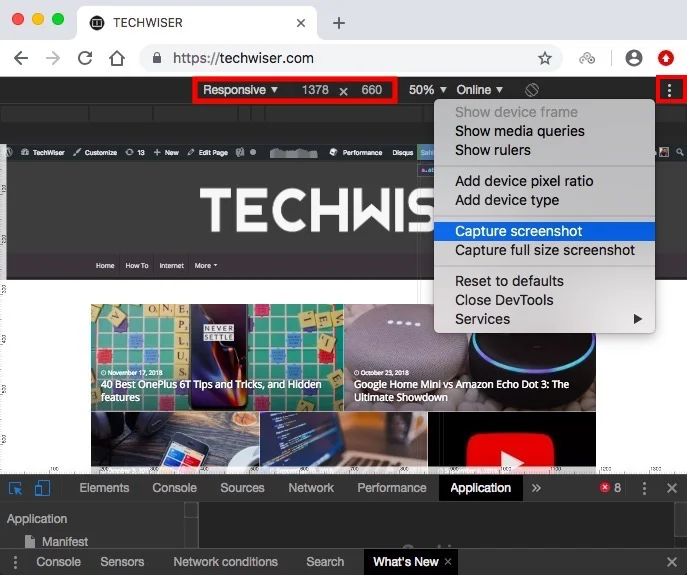
Task: Click the How To nav link
Action: coord(137,266)
